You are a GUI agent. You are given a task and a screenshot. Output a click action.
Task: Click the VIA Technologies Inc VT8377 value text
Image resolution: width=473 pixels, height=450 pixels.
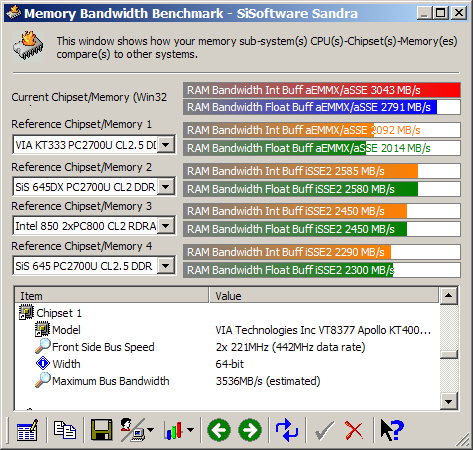323,330
